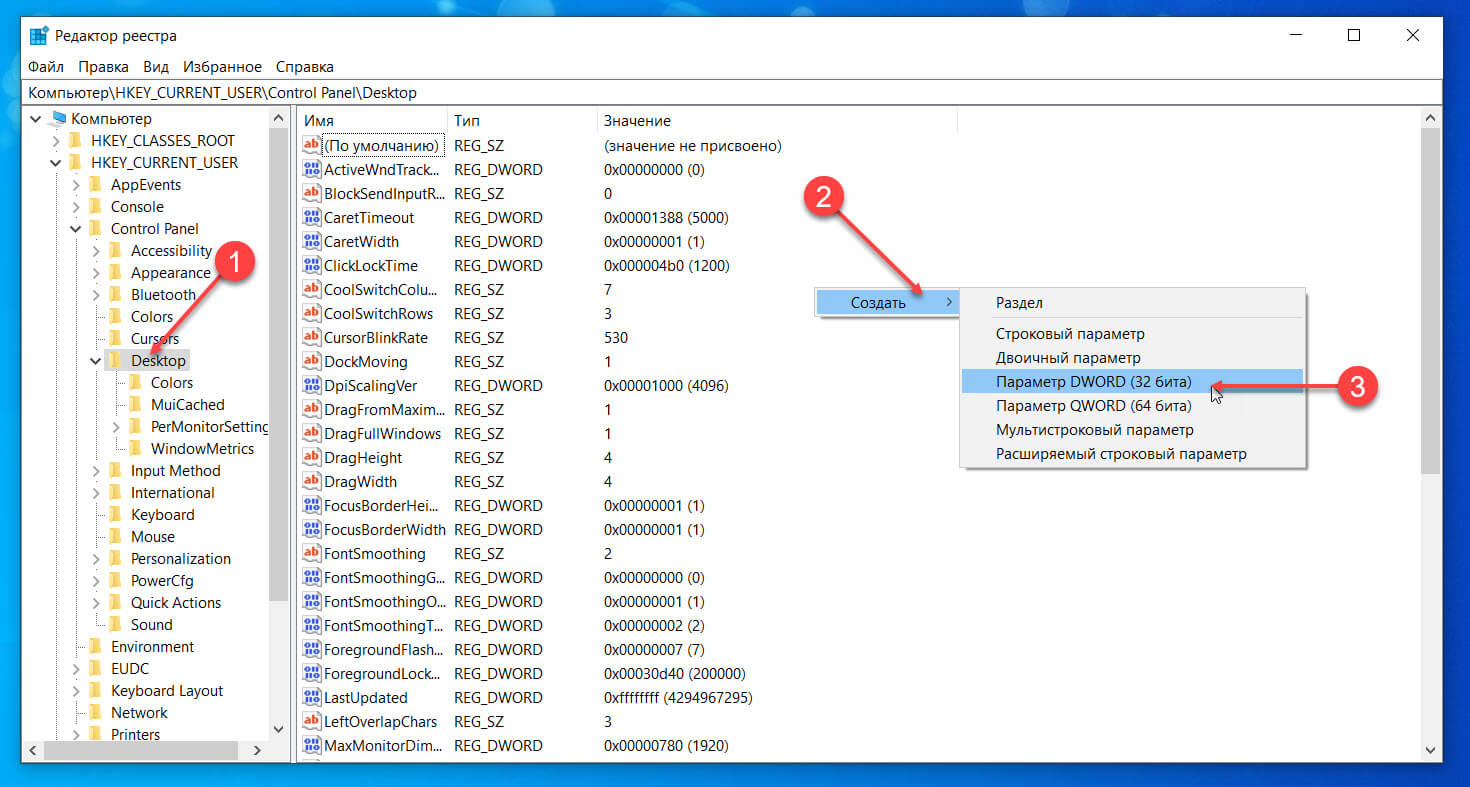Click the Console folder icon

pyautogui.click(x=95, y=207)
